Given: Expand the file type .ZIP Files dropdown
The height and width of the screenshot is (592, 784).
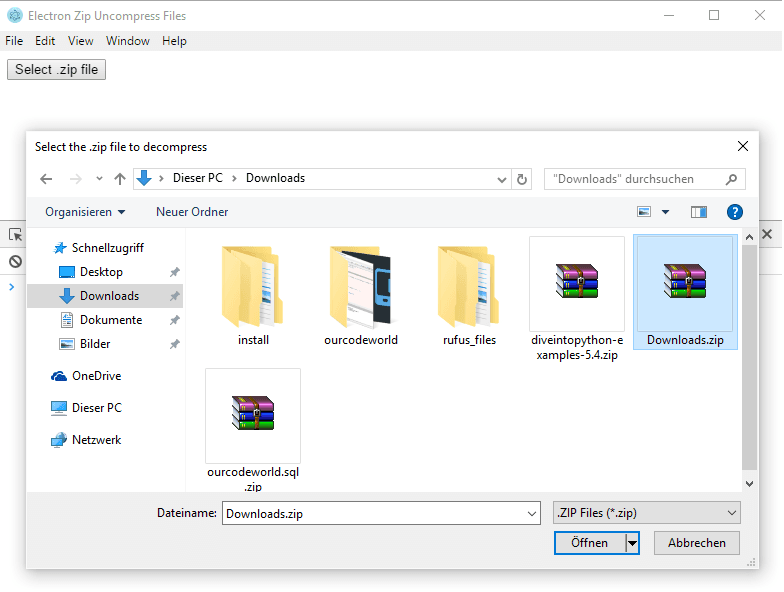Looking at the screenshot, I should pyautogui.click(x=731, y=513).
